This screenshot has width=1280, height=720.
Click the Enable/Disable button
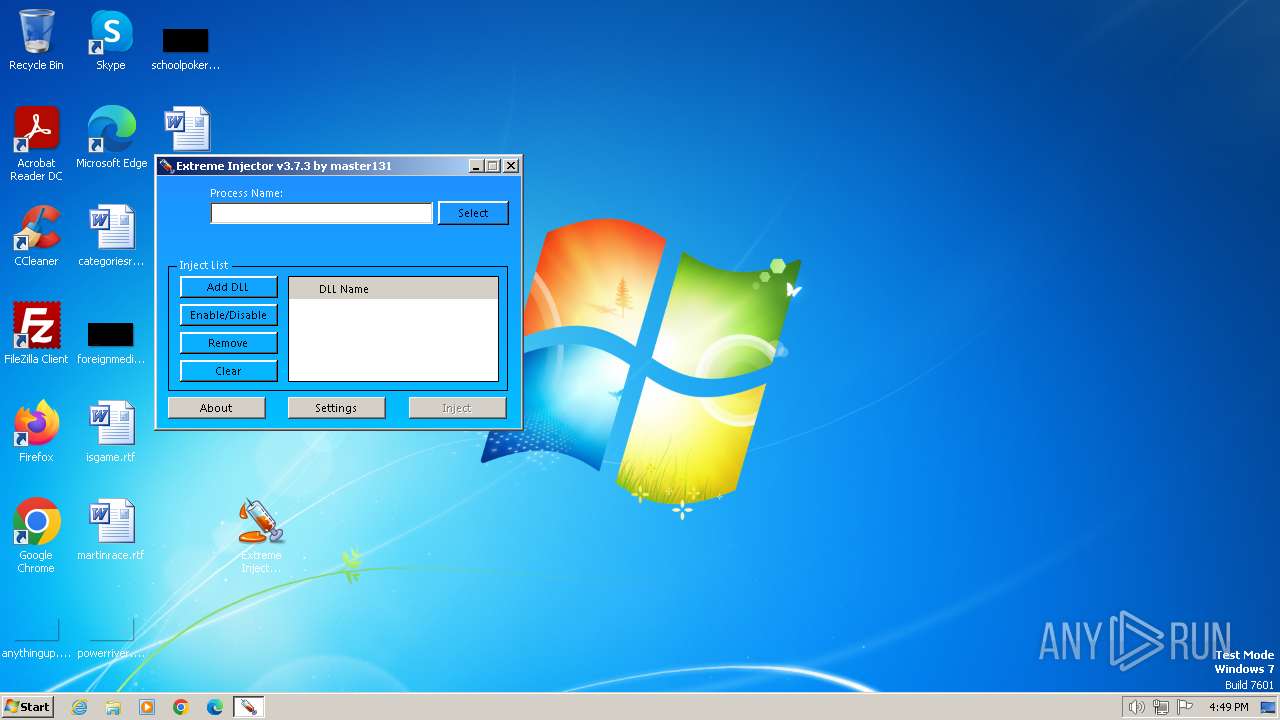pos(228,315)
